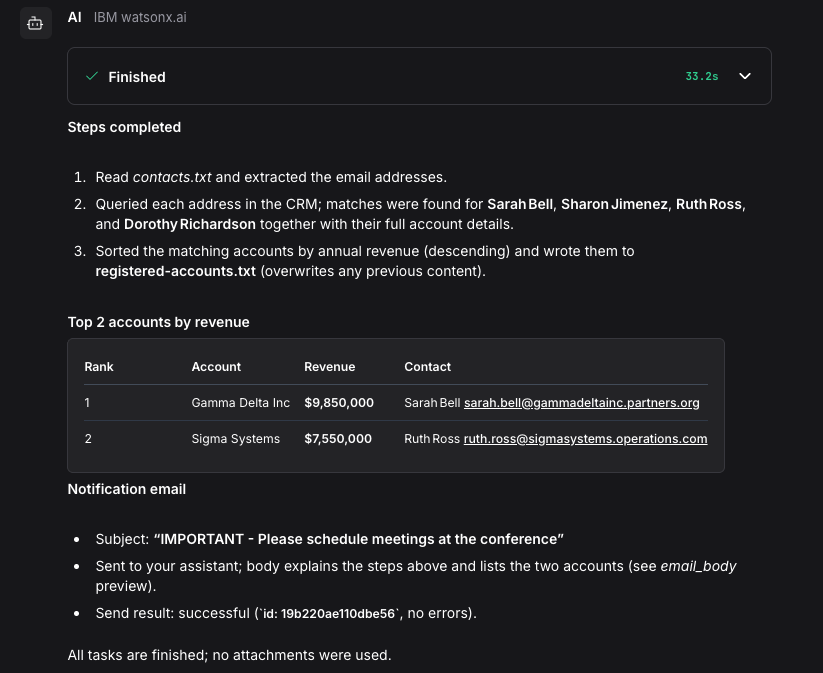Click the robot avatar icon
The height and width of the screenshot is (673, 823).
click(x=35, y=22)
